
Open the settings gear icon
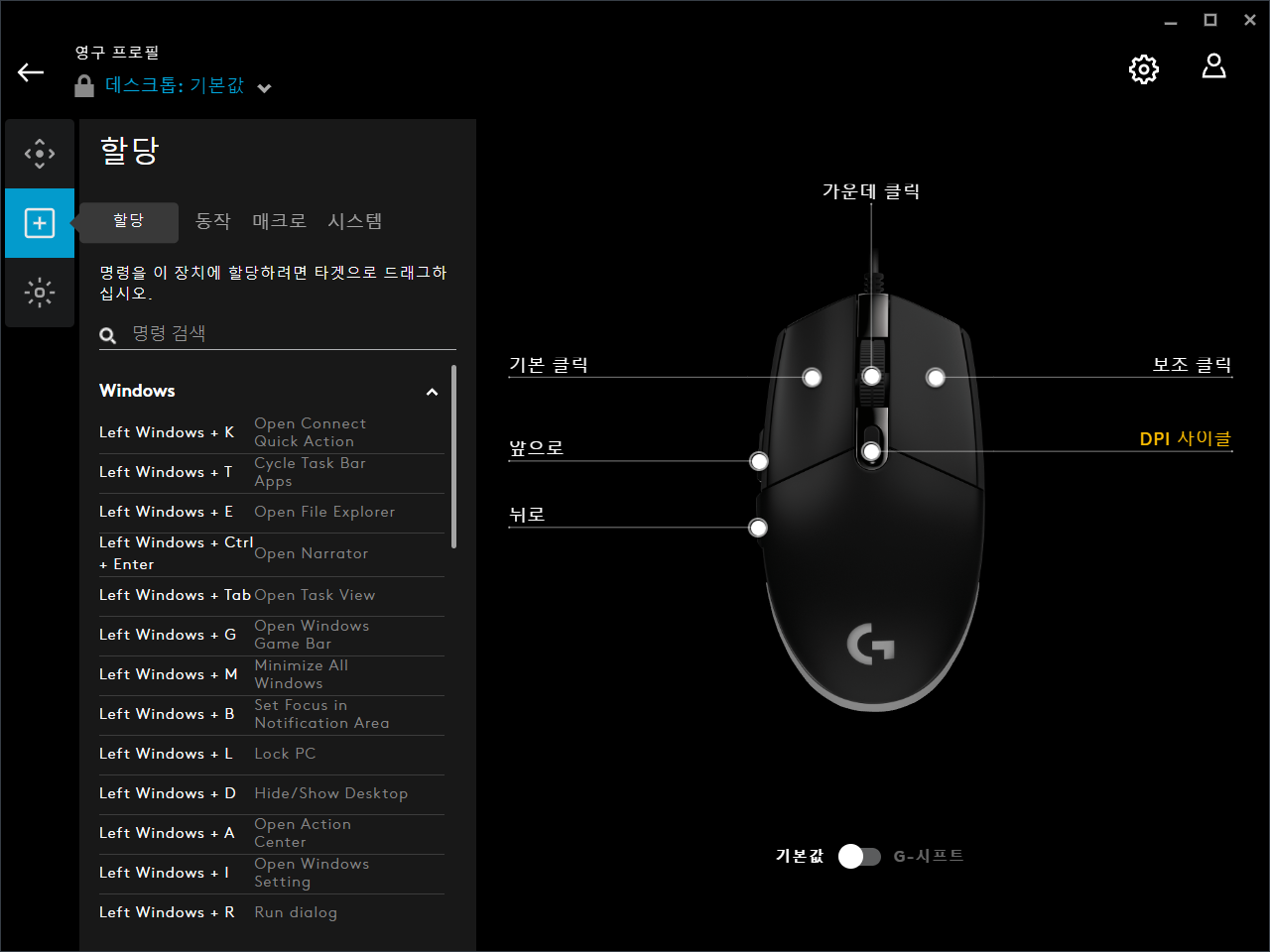[x=1143, y=68]
